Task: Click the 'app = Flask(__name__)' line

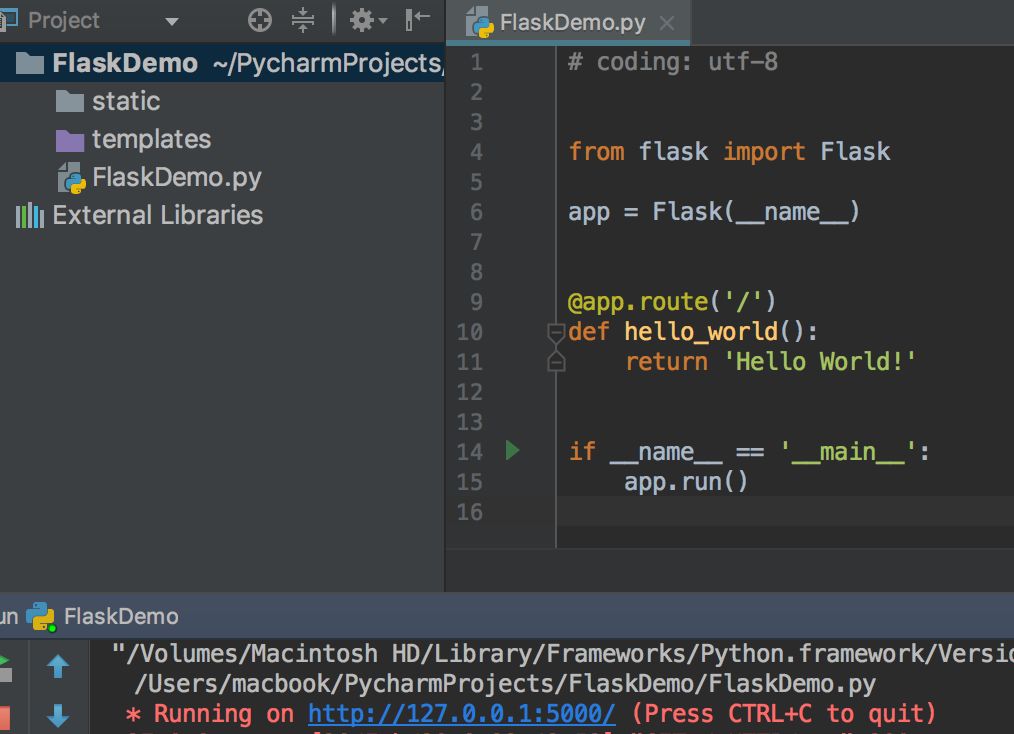Action: (x=713, y=211)
